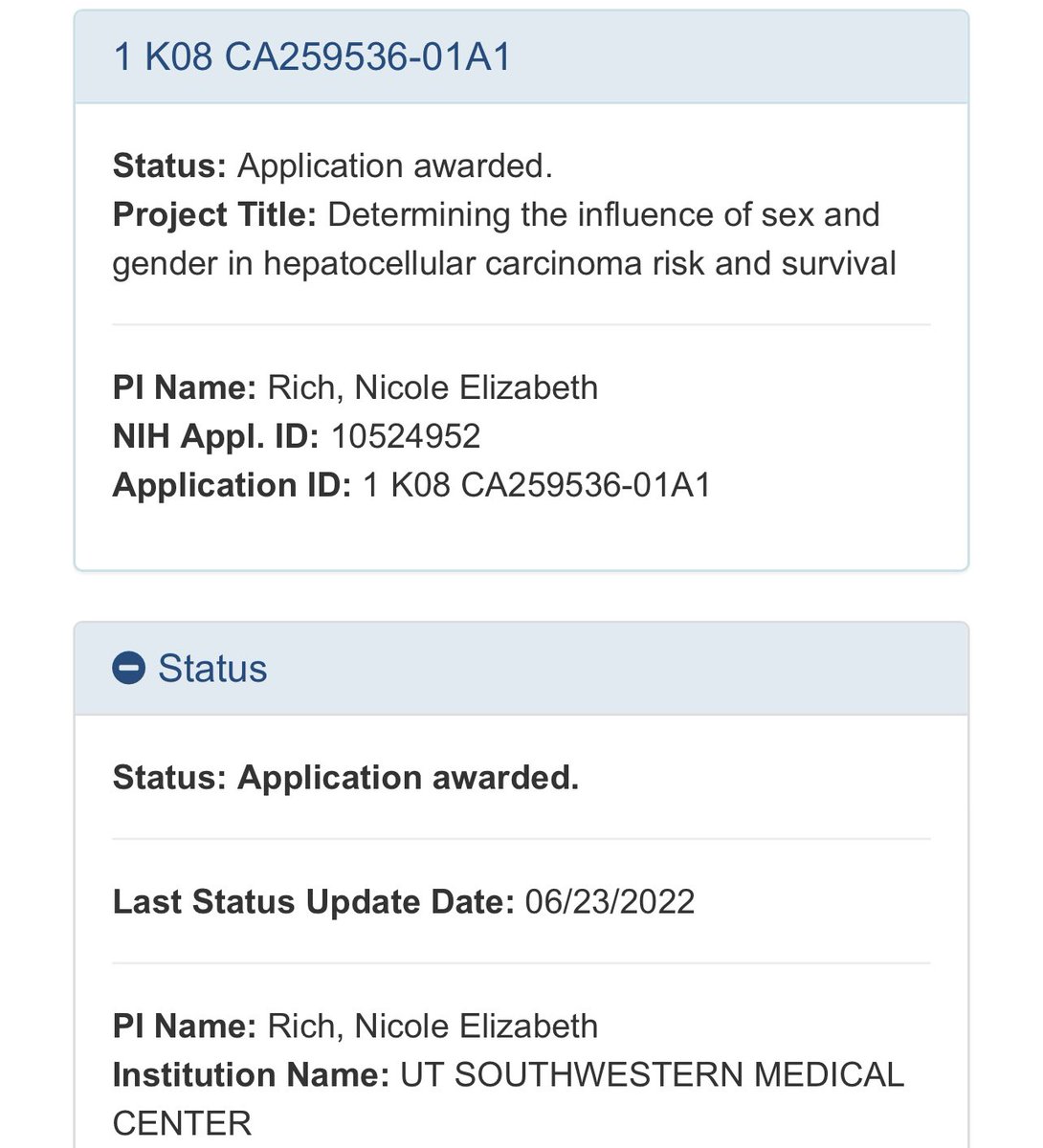Collapse the Status section via minus icon

[128, 668]
